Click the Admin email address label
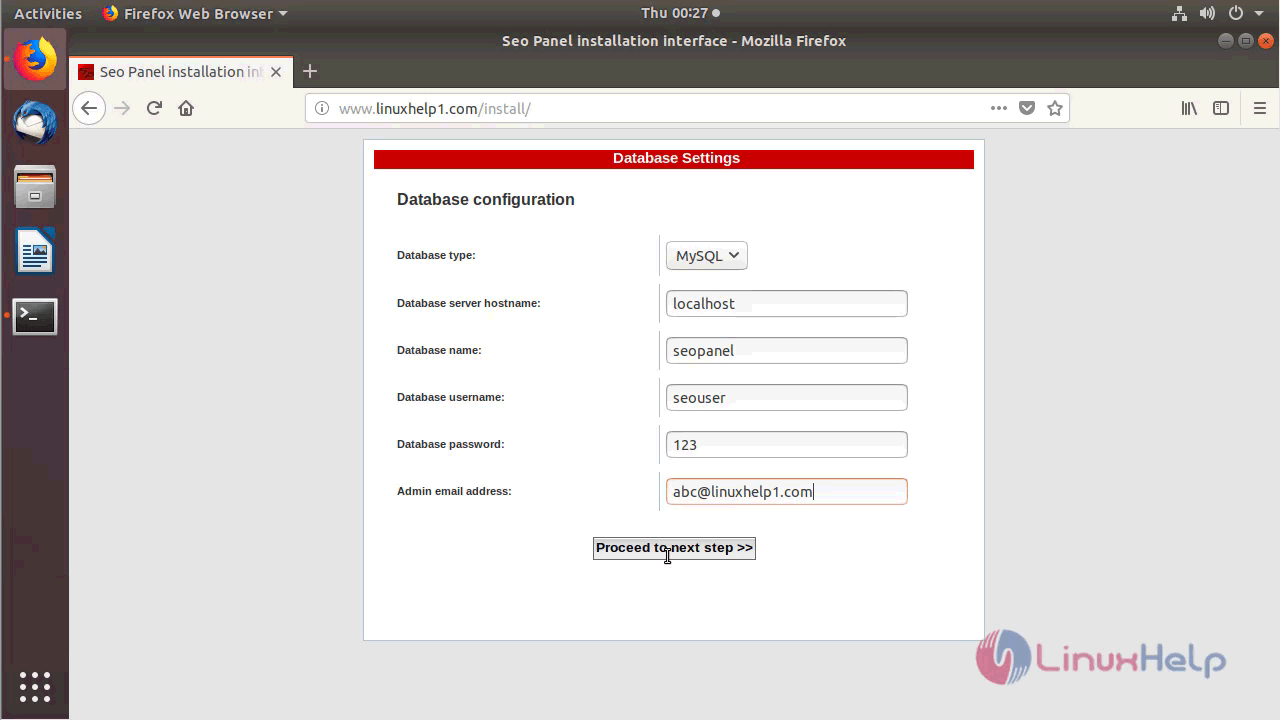1280x720 pixels. coord(454,491)
